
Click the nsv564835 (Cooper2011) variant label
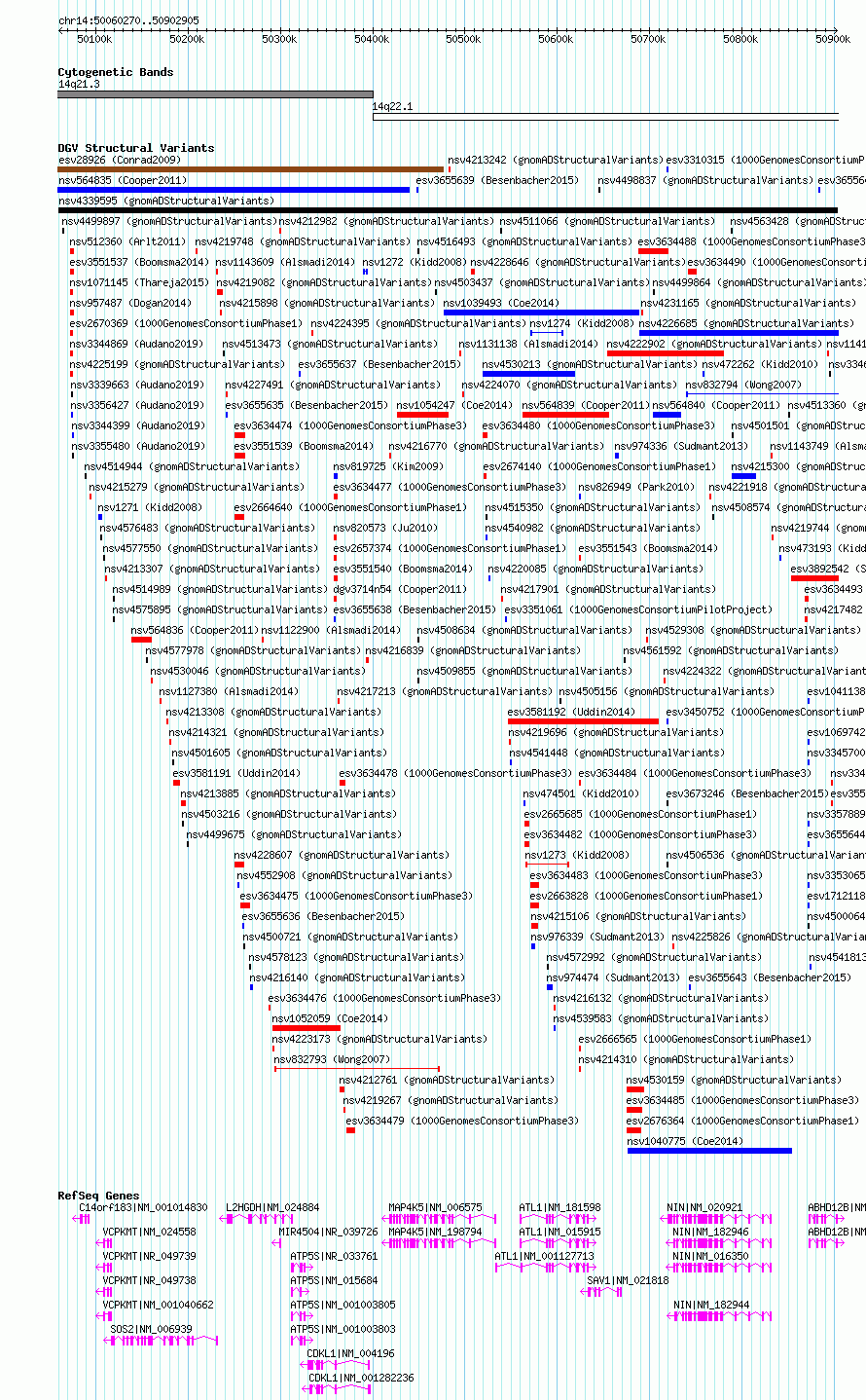coord(123,180)
